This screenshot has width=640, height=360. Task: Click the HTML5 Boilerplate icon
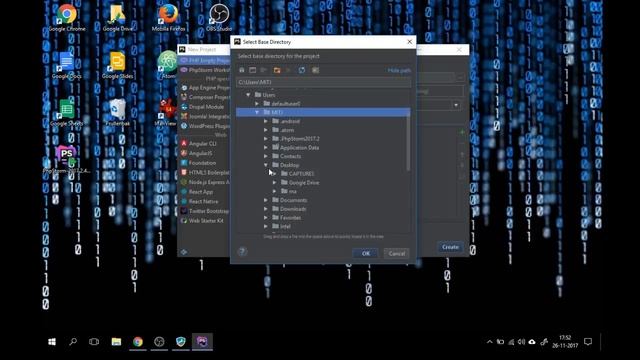(184, 172)
